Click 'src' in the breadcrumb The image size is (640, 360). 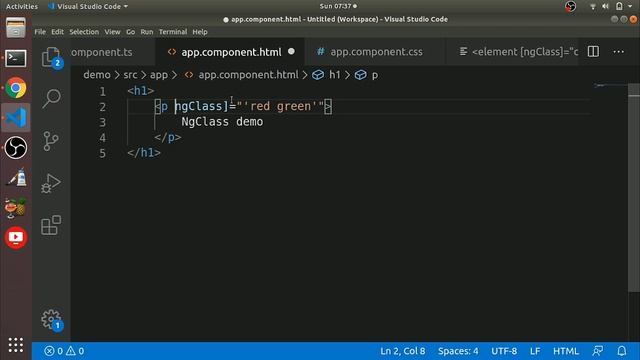(130, 75)
